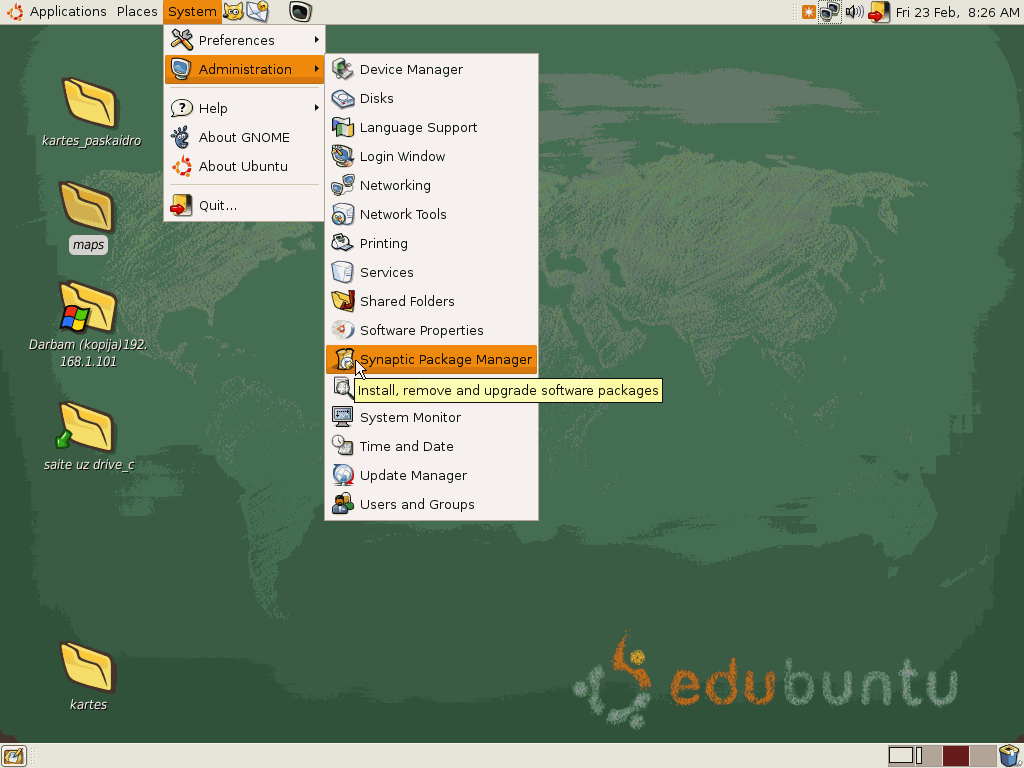Click the orange update notification icon
The height and width of the screenshot is (768, 1024).
pos(808,12)
